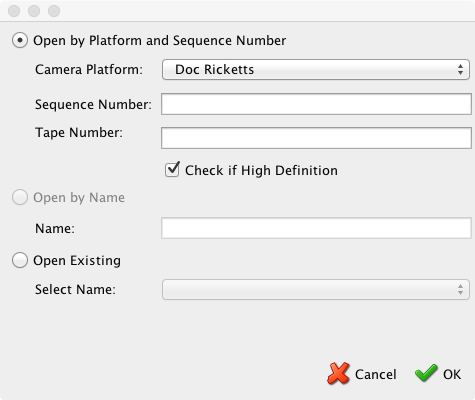Screen dimensions: 475x400
Task: Click the green checkmark OK icon
Action: pyautogui.click(x=426, y=373)
